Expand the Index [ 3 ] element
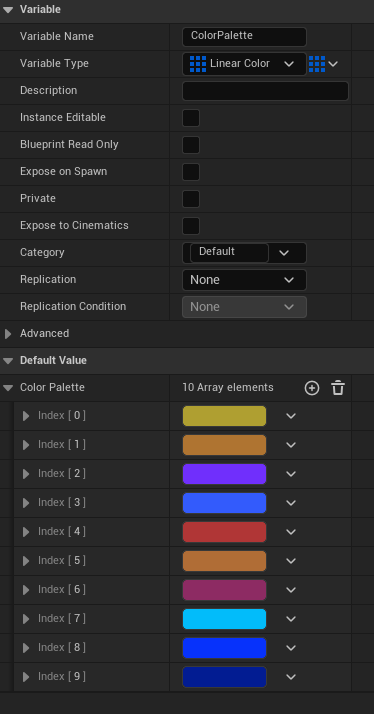The height and width of the screenshot is (714, 374). click(26, 503)
